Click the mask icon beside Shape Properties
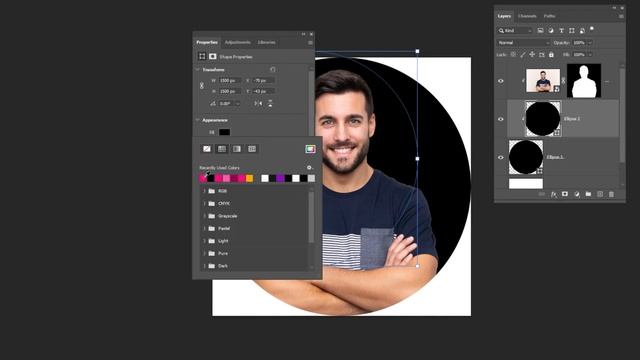Image resolution: width=640 pixels, height=360 pixels. [x=213, y=56]
